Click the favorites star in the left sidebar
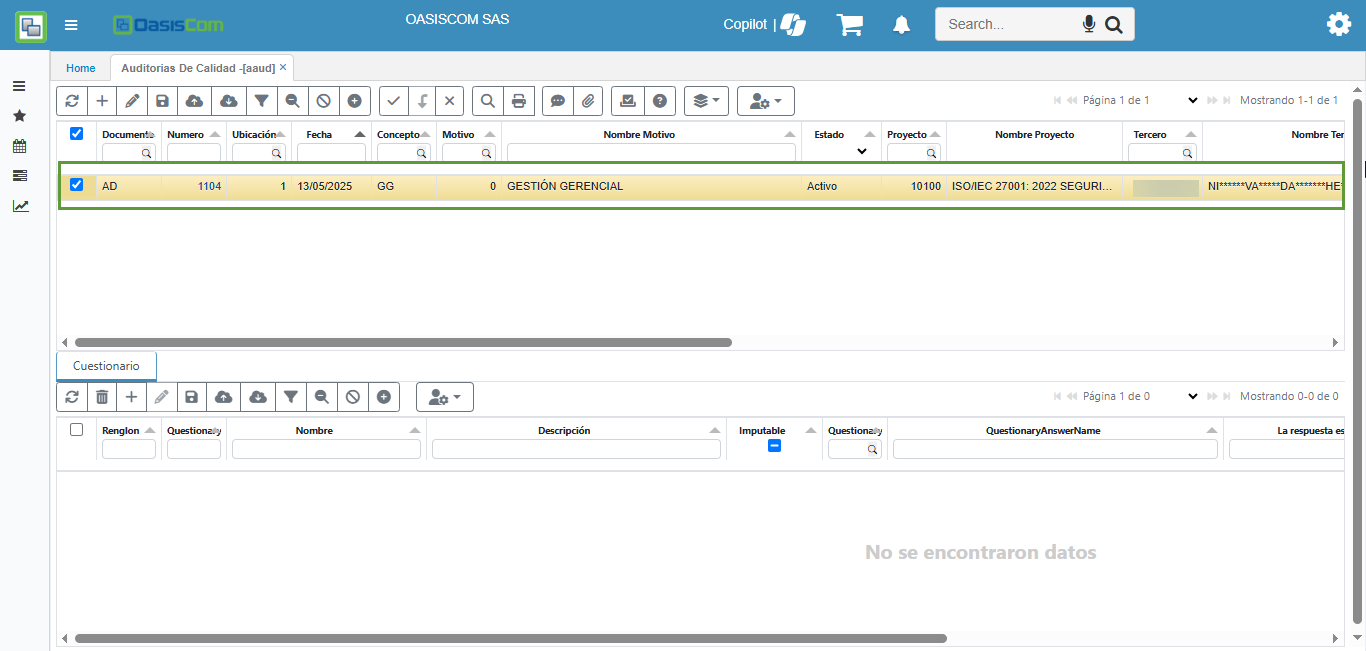The image size is (1366, 651). pyautogui.click(x=19, y=116)
